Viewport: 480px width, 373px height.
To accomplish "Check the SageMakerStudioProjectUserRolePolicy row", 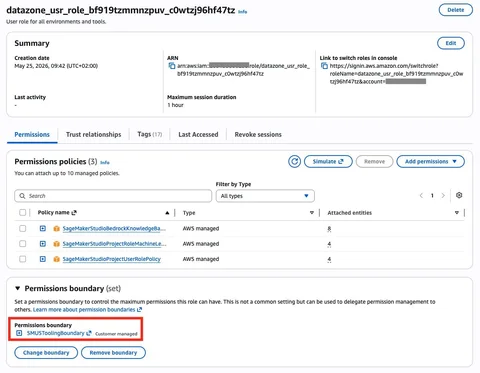I will [x=23, y=259].
